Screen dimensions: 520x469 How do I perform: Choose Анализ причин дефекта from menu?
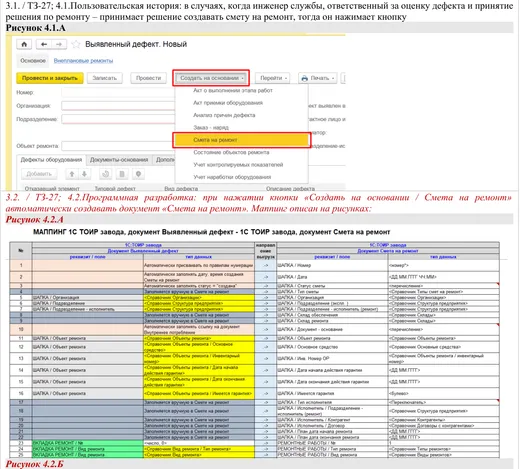(224, 115)
